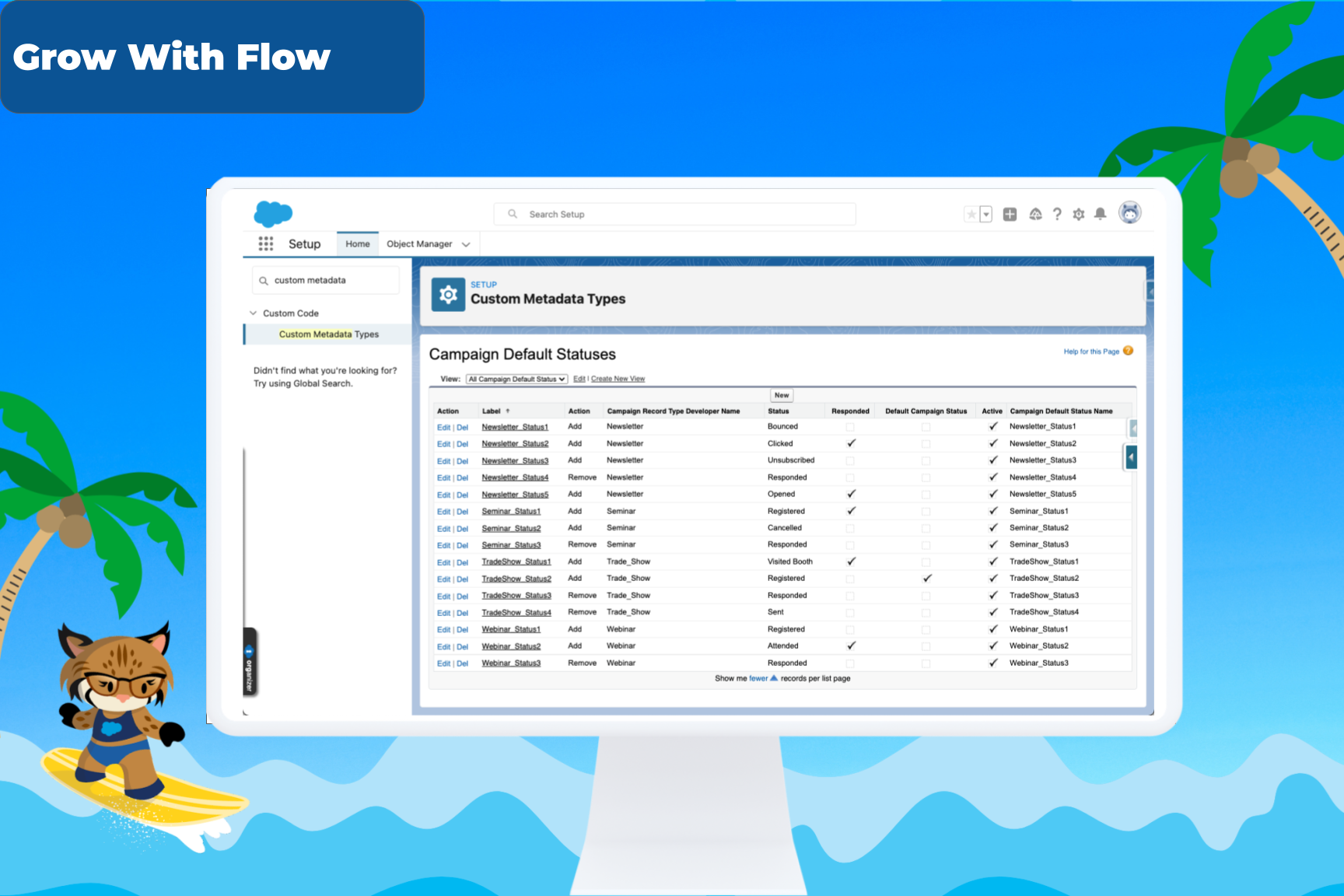Viewport: 1344px width, 896px height.
Task: Toggle Responded checkbox for Newsletter_Status2 row
Action: (851, 443)
